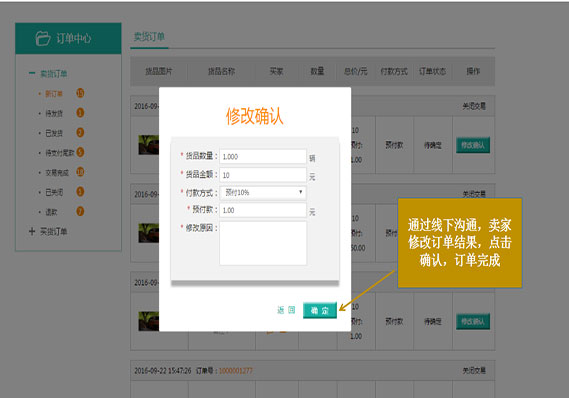569x398 pixels.
Task: Expand the 买货订单 section with the plus icon
Action: pos(32,231)
